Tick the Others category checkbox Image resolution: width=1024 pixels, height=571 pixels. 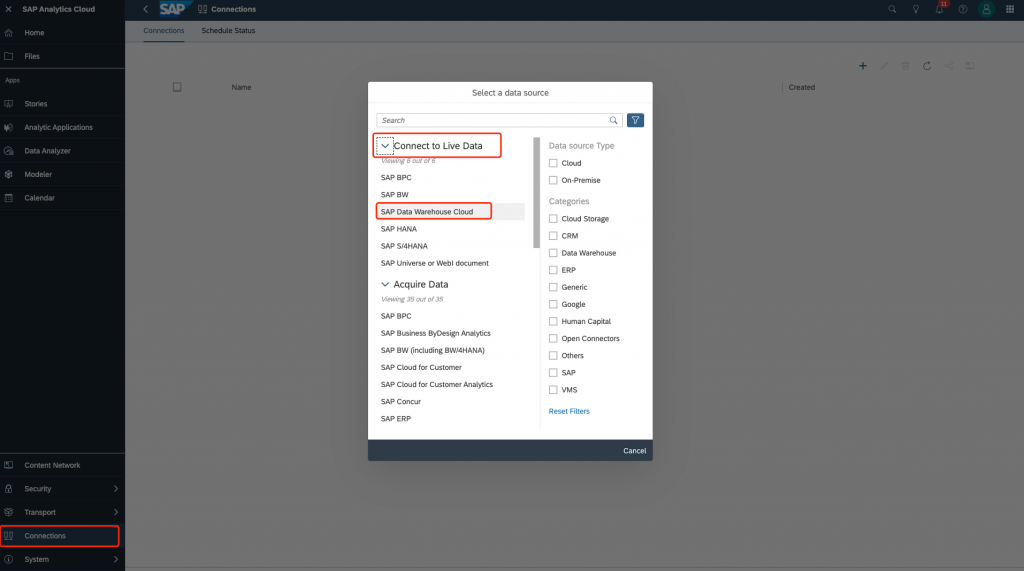point(553,355)
